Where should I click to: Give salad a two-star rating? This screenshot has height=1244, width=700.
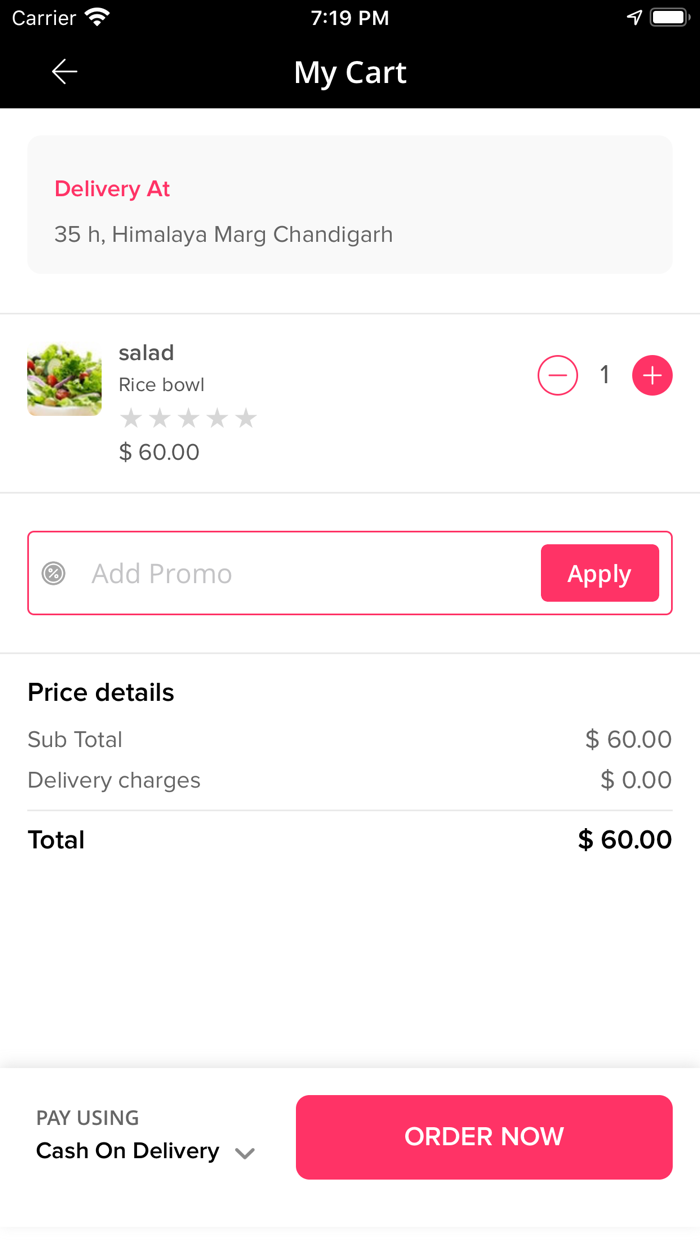tap(159, 418)
